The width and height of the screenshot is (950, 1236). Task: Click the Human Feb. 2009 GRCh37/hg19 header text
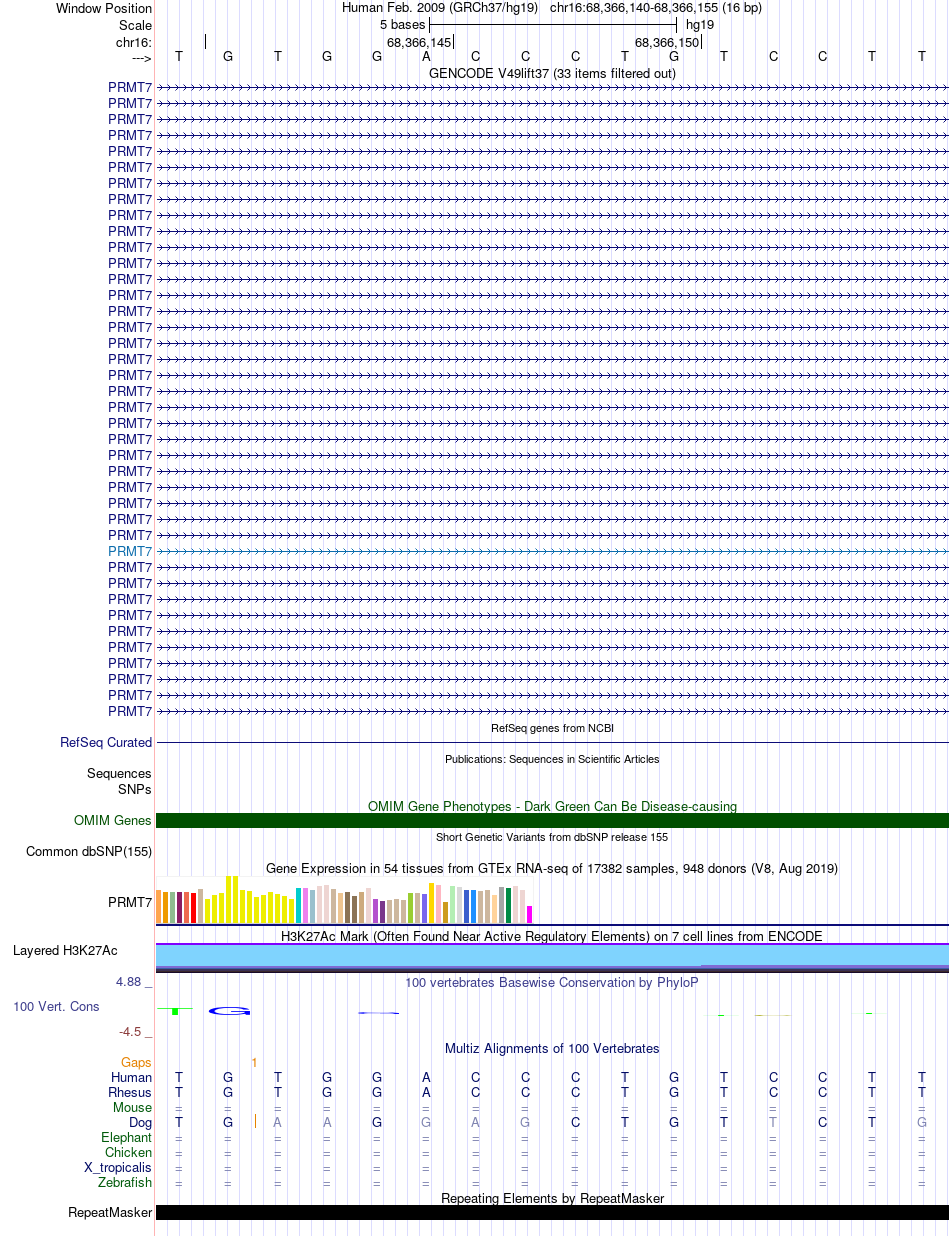pyautogui.click(x=440, y=8)
